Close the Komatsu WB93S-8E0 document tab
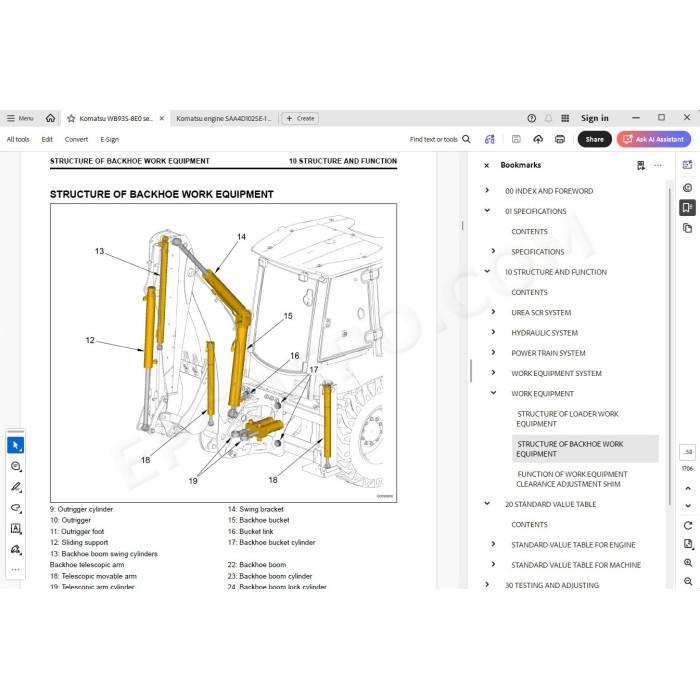700x700 pixels. click(x=162, y=118)
